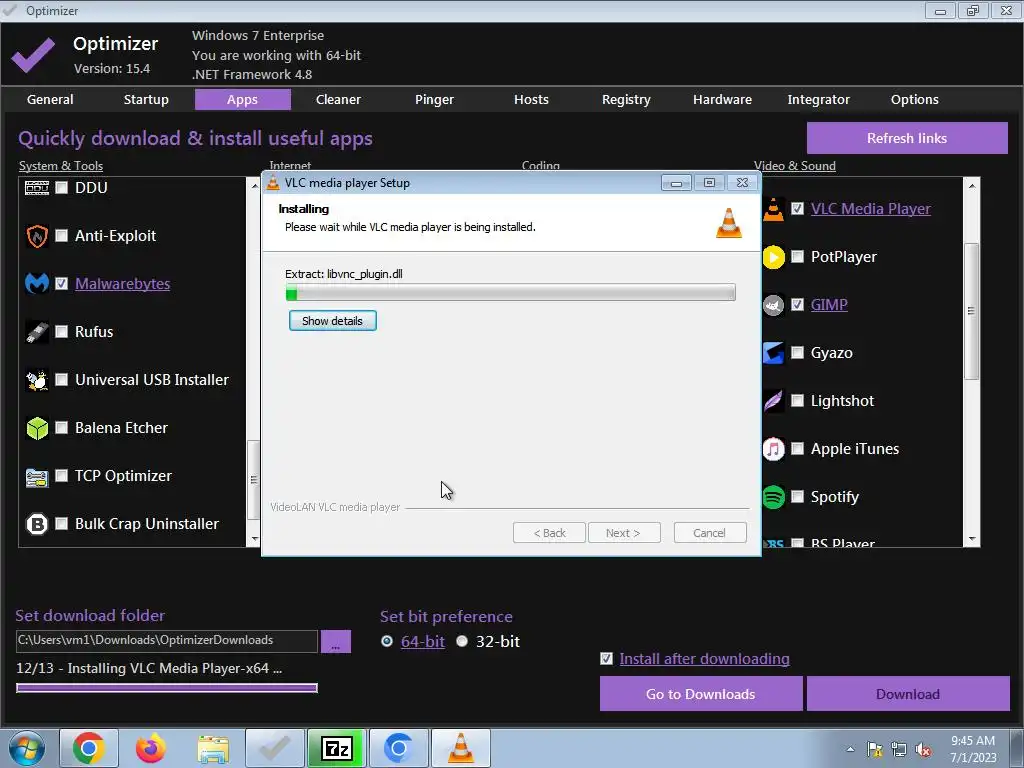Enable the Balena Etcher checkbox

pos(61,428)
